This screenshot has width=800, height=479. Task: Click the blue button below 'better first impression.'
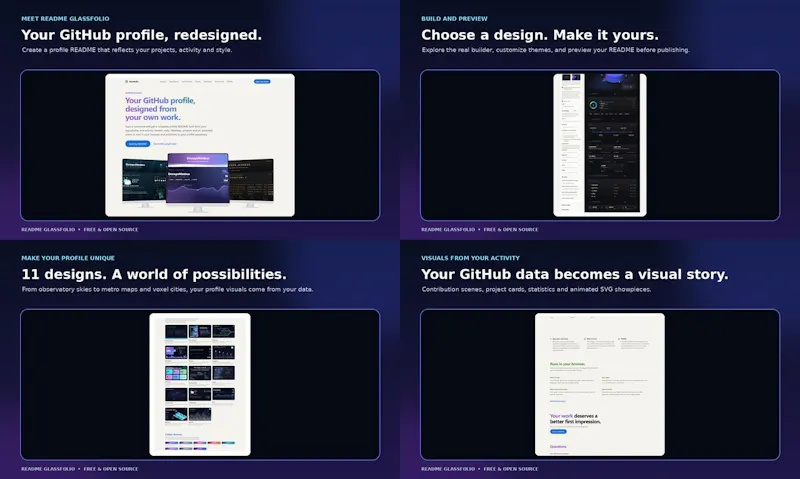[x=558, y=432]
